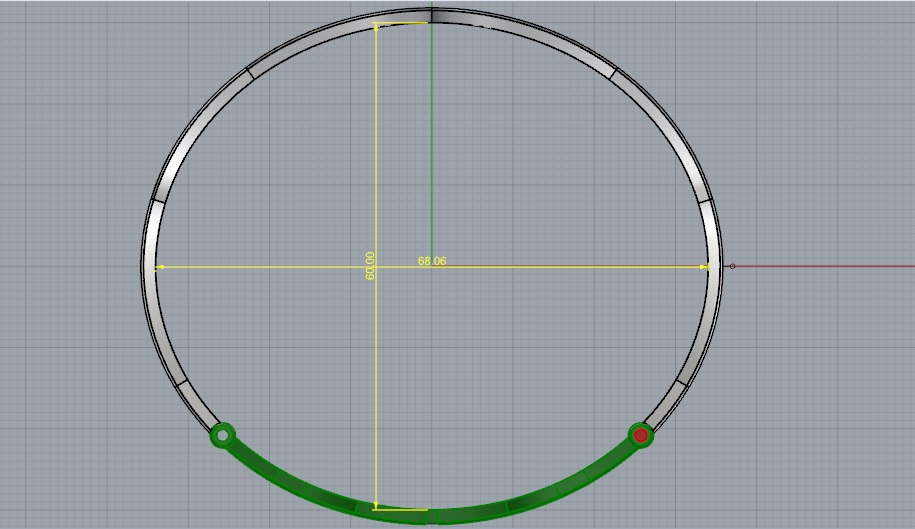915x529 pixels.
Task: Select the green hinged arc segment
Action: tap(431, 516)
